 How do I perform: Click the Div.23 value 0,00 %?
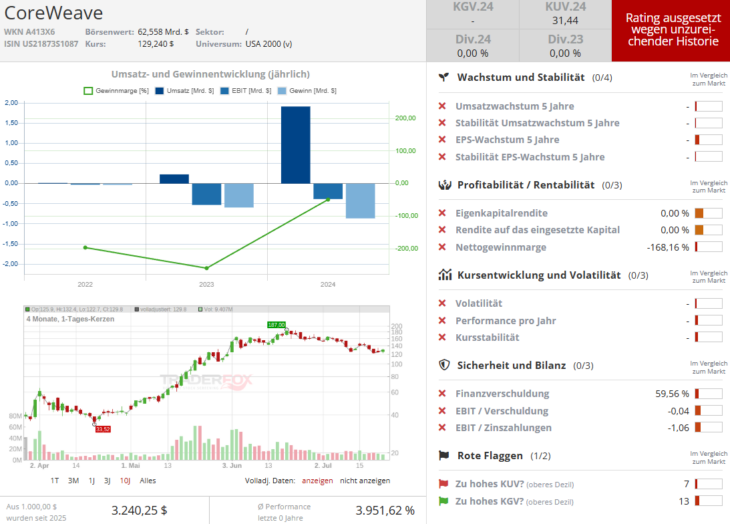565,54
